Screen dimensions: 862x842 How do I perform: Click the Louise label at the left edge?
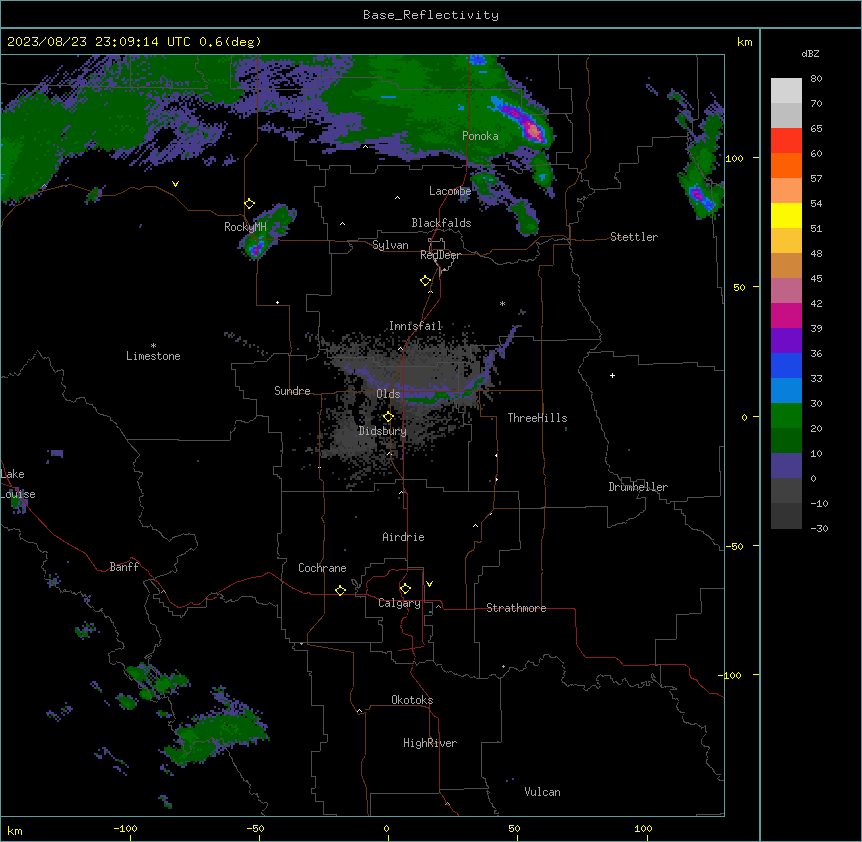click(18, 494)
